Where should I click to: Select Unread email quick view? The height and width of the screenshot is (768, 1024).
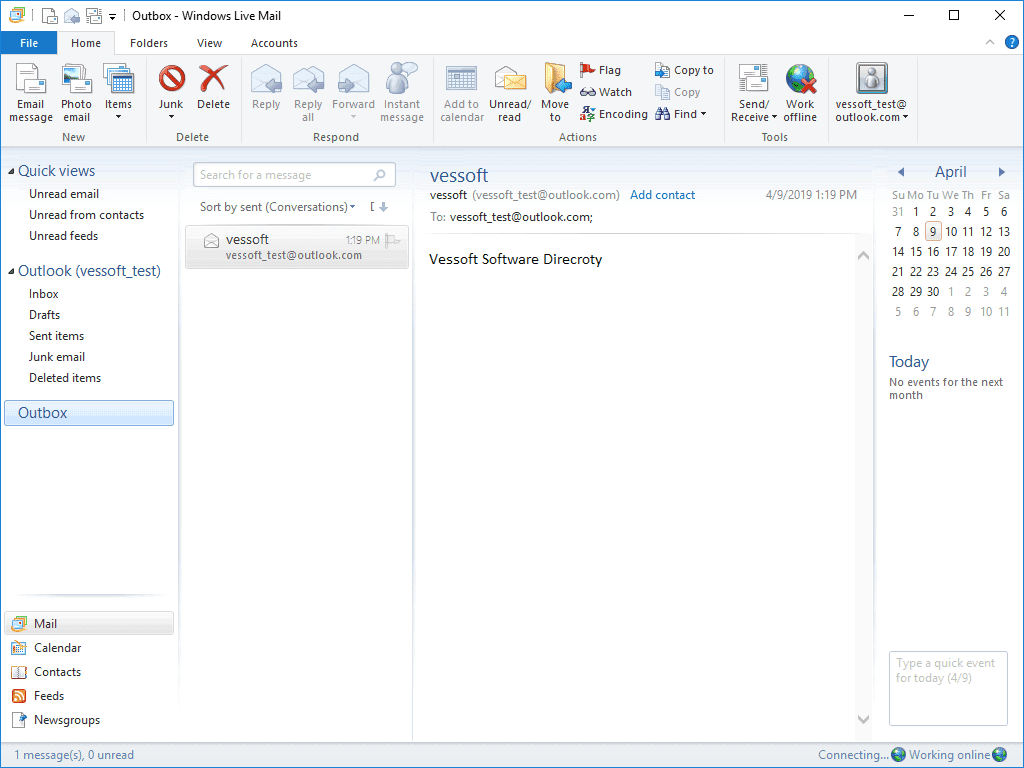(x=64, y=194)
